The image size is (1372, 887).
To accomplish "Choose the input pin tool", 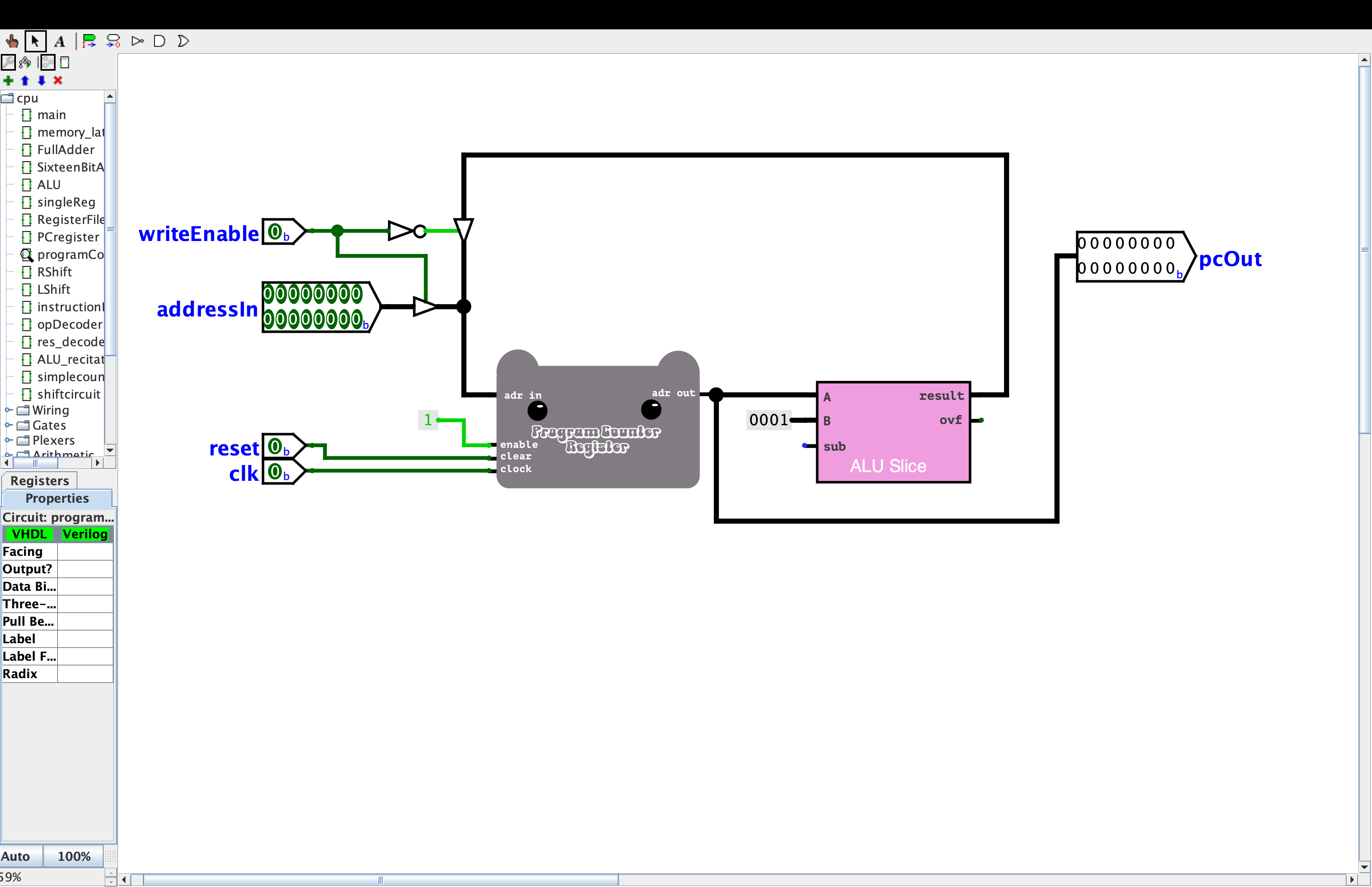I will point(89,41).
